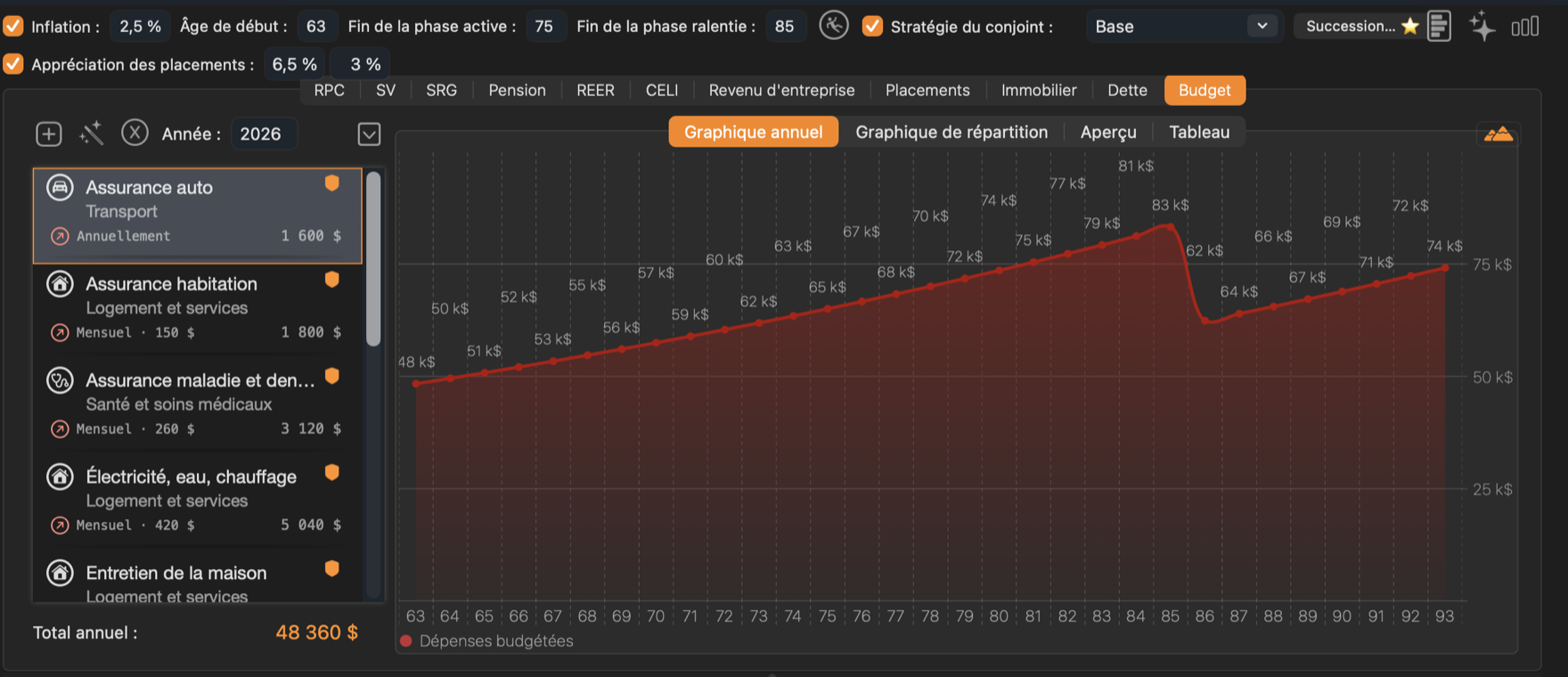The image size is (1568, 677).
Task: Click the mountain chart icon above the graph
Action: pyautogui.click(x=1499, y=135)
